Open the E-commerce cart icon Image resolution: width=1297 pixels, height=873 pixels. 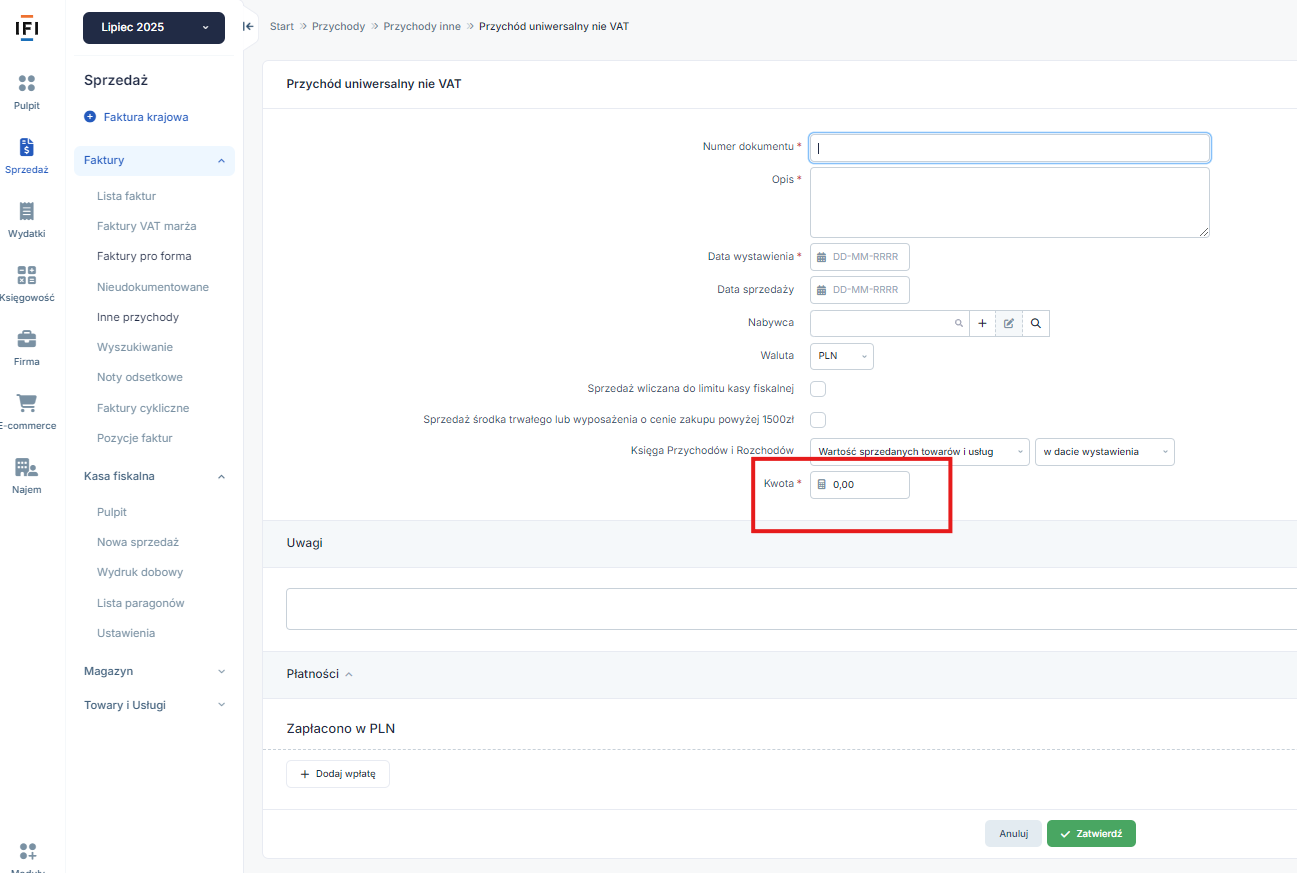[x=27, y=403]
